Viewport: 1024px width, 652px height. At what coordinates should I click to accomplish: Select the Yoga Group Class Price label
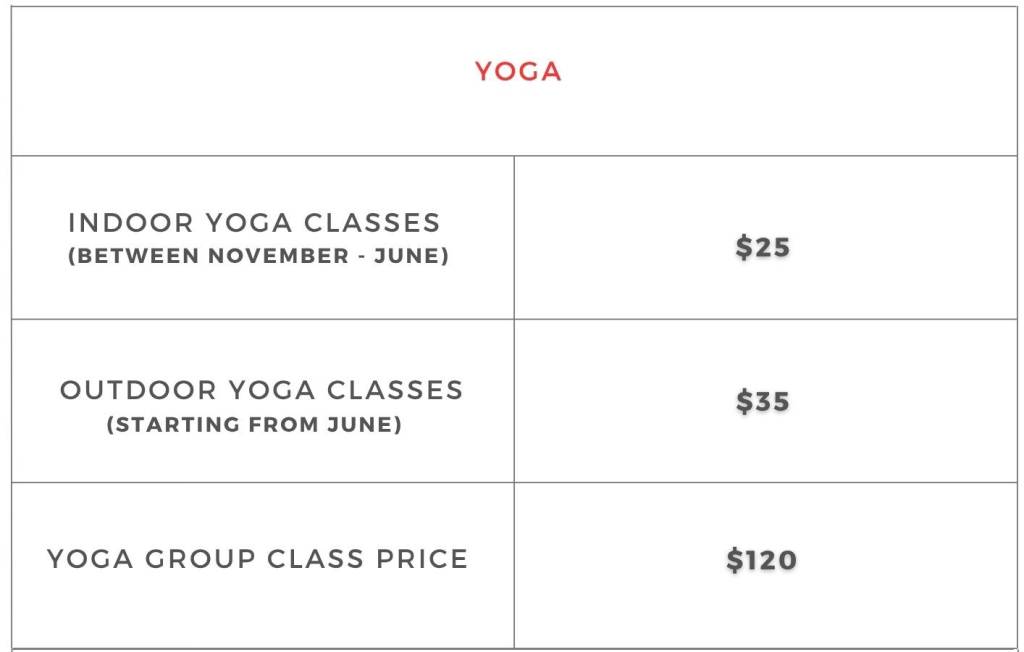[x=258, y=559]
